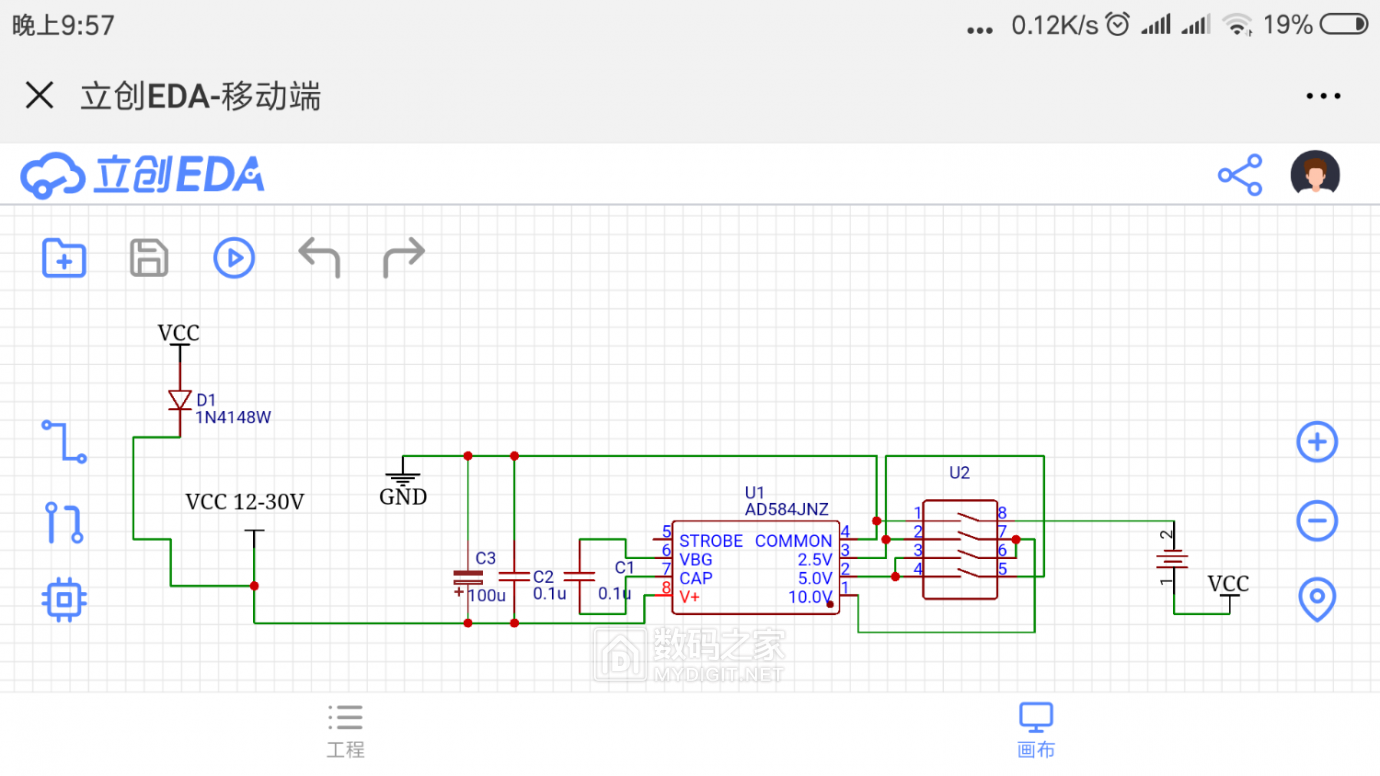
Task: Click the VCC label near the battery
Action: pyautogui.click(x=1228, y=584)
